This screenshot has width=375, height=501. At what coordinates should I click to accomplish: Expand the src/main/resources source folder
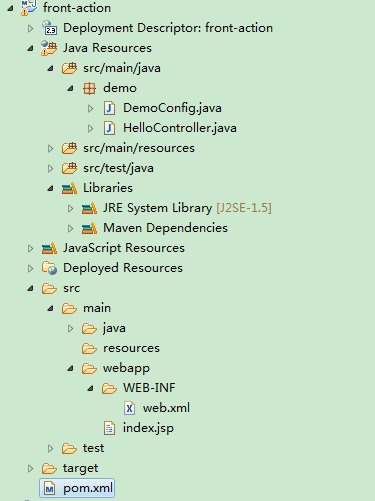(x=50, y=148)
